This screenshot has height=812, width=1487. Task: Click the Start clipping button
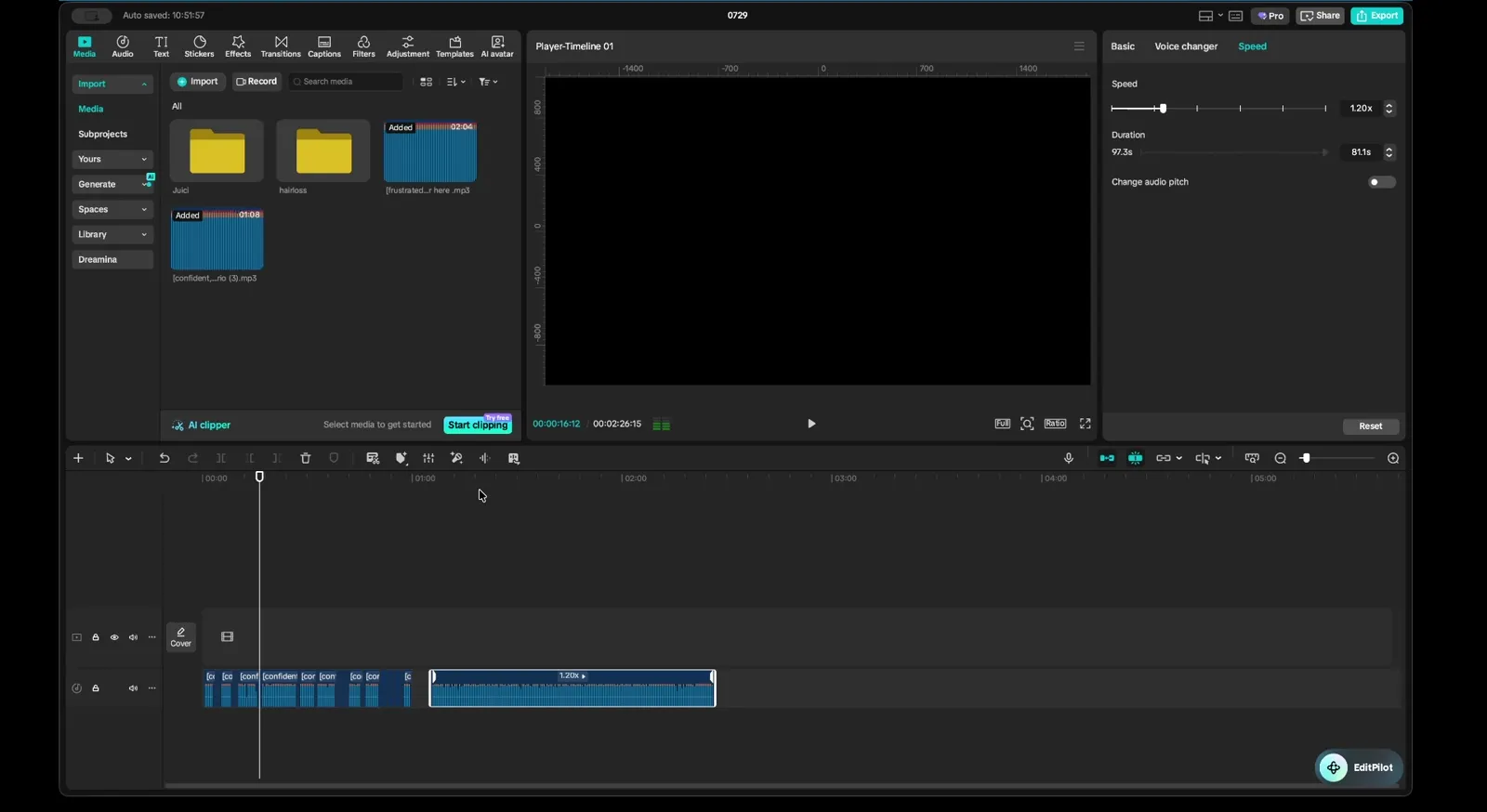[x=478, y=426]
